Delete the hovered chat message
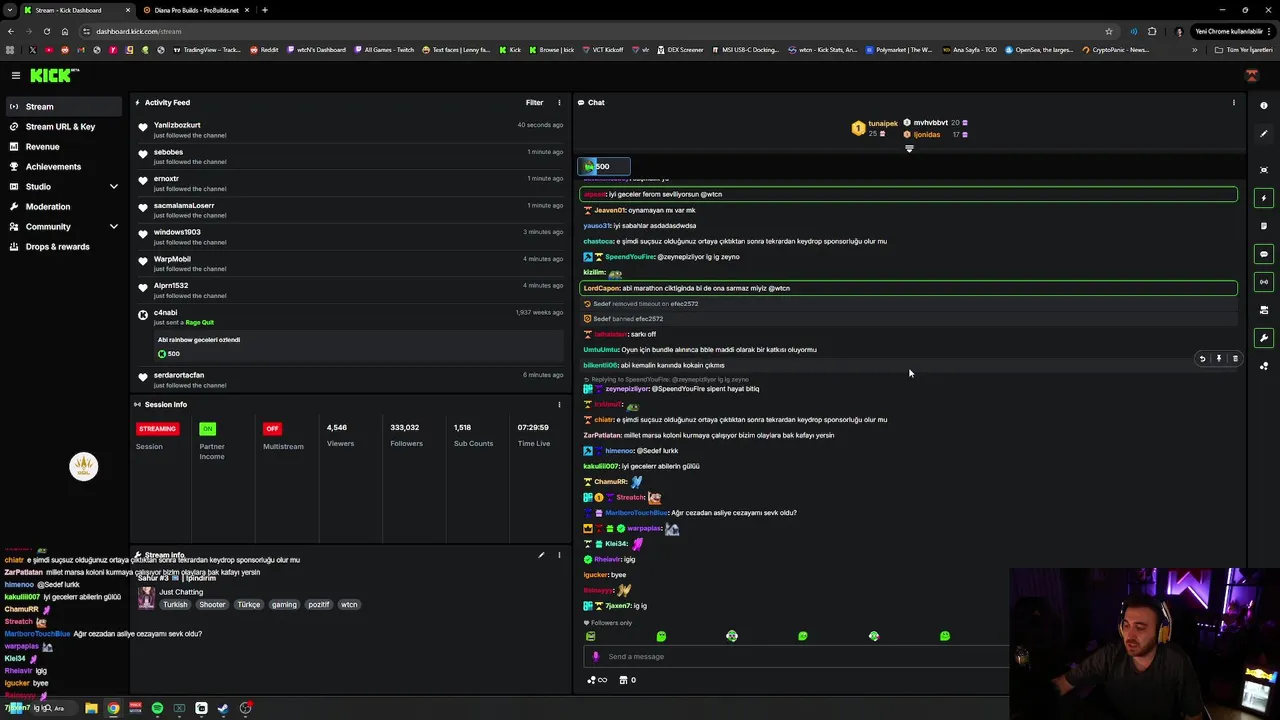 coord(1235,358)
